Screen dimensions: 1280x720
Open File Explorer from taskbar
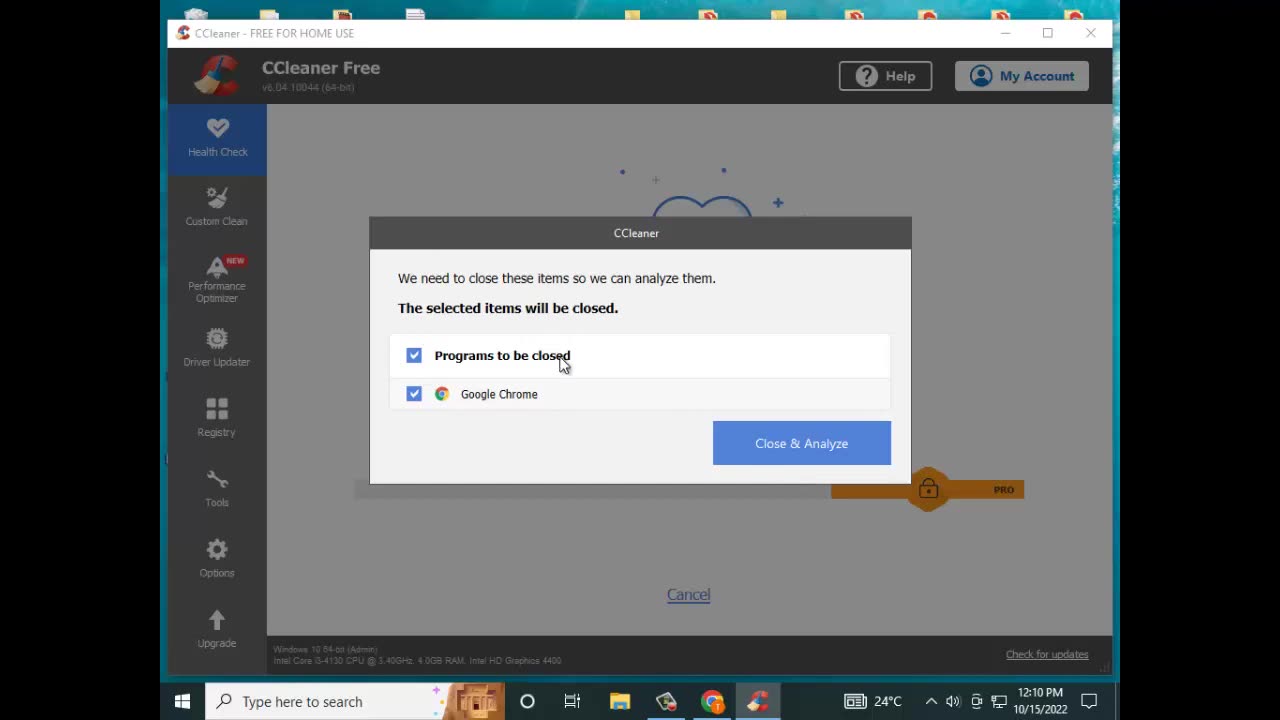[x=620, y=701]
